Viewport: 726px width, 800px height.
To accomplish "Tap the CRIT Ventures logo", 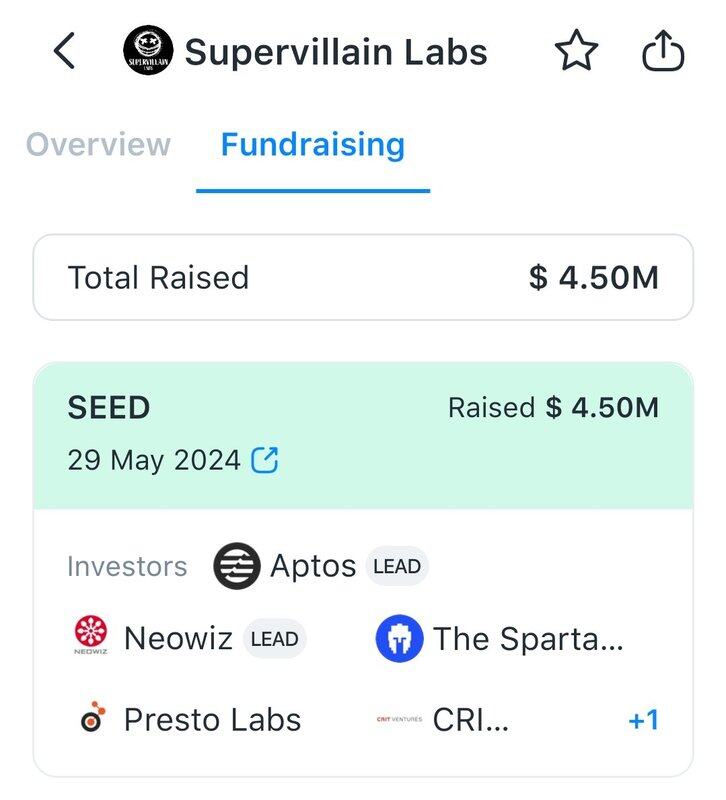I will pos(399,719).
